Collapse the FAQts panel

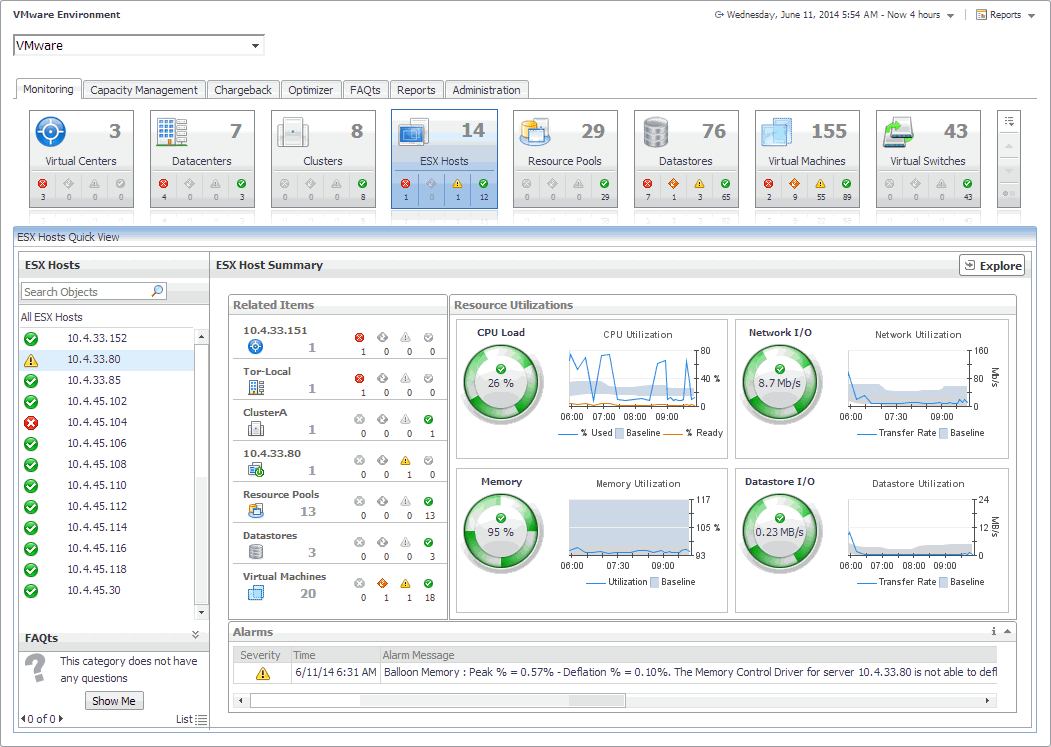[196, 635]
